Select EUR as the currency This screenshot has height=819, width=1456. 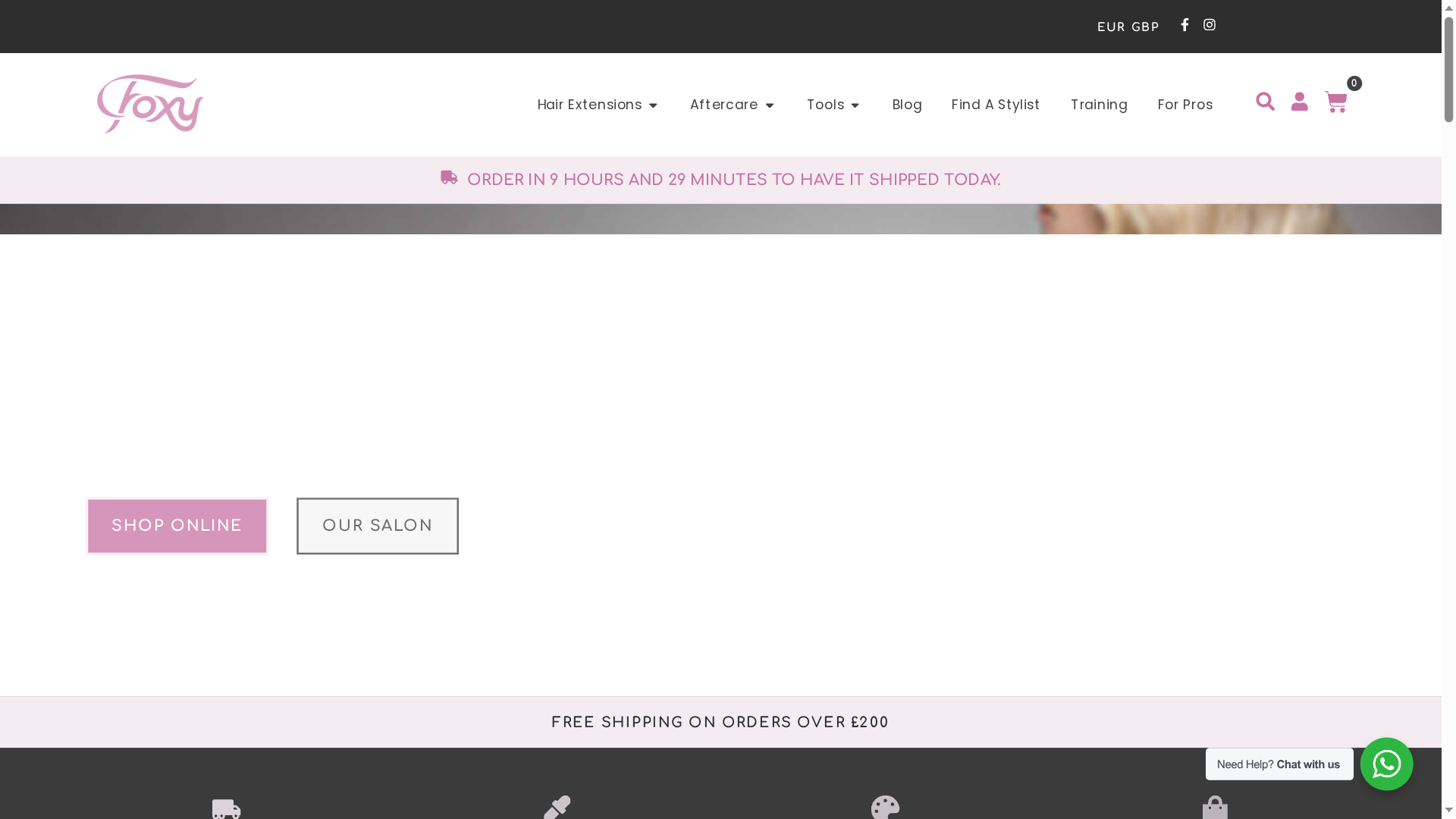tap(1110, 27)
